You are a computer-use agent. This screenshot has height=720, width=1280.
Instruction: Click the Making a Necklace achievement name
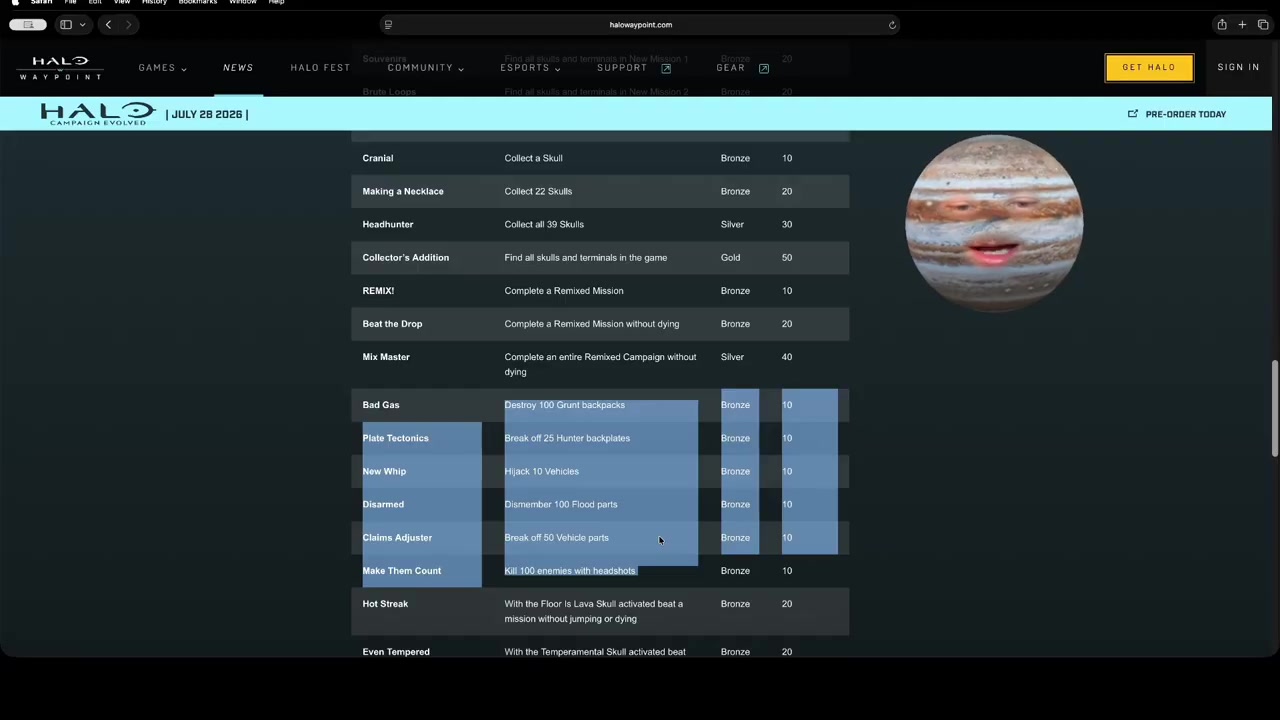(403, 191)
